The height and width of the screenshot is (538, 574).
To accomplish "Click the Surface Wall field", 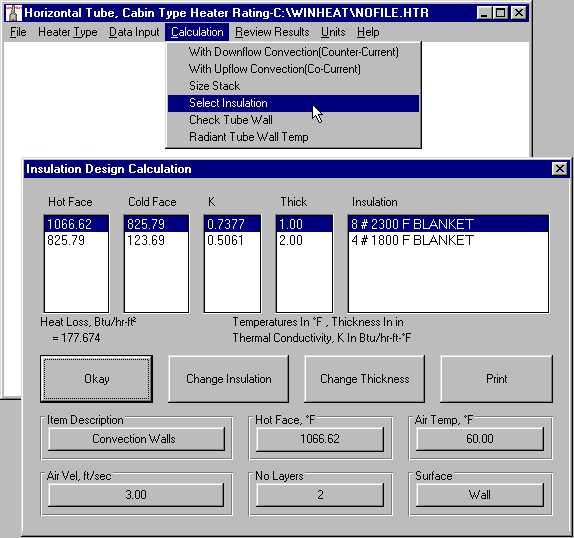I will click(480, 495).
